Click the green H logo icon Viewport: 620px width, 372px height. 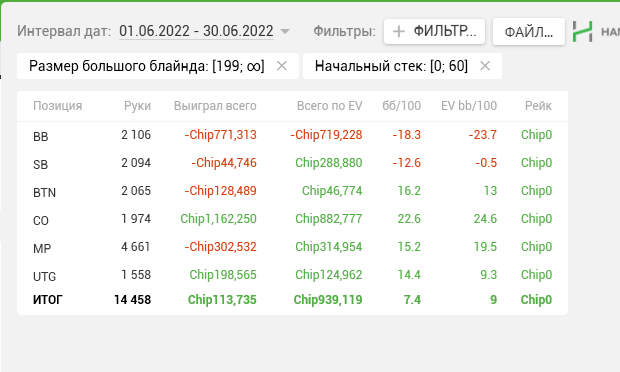[x=583, y=31]
